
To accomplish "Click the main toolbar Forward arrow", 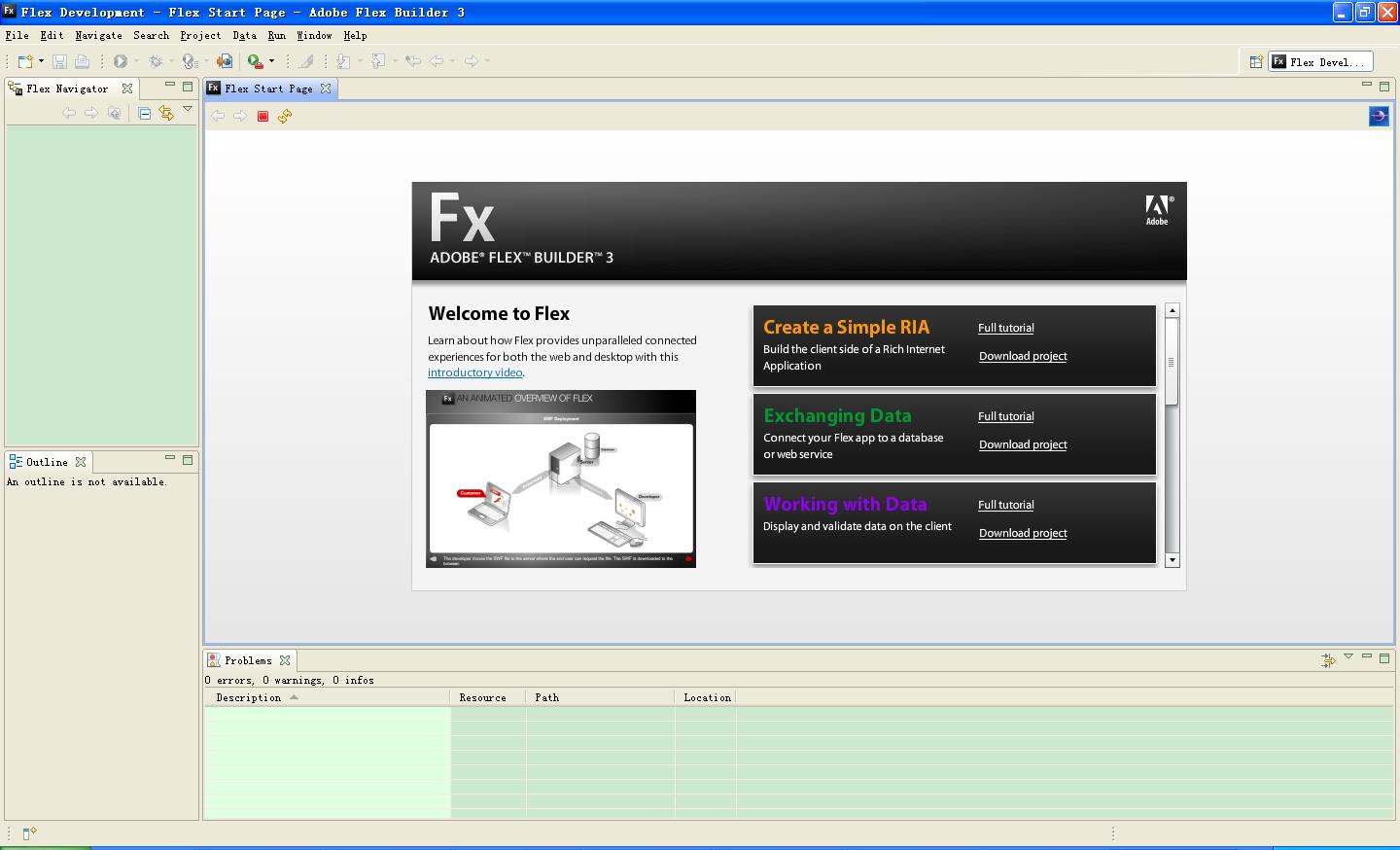I will [472, 61].
